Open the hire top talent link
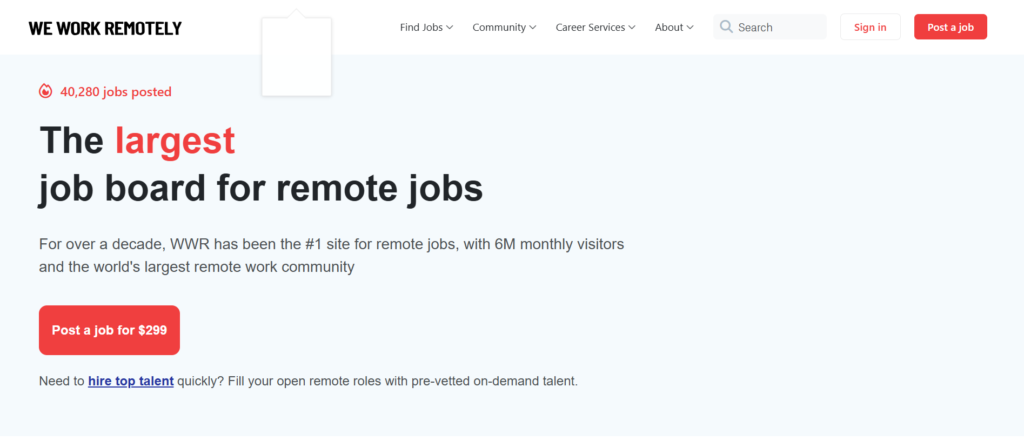 [131, 381]
